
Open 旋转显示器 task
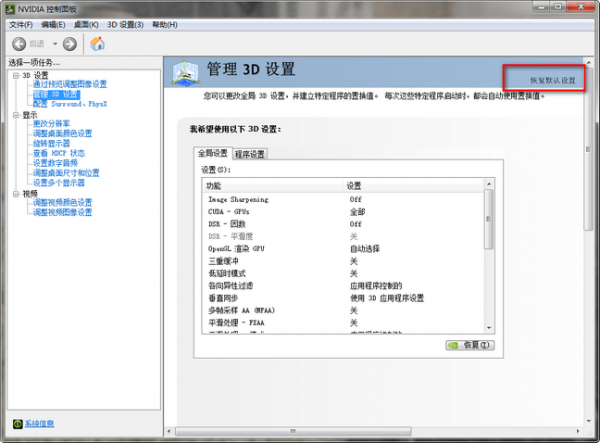pyautogui.click(x=51, y=143)
